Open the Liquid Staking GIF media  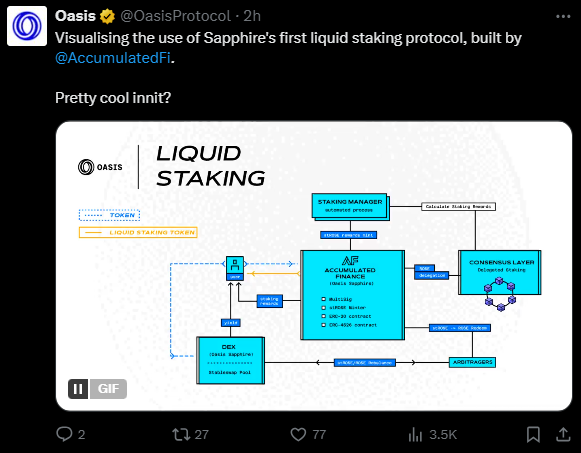[x=314, y=266]
